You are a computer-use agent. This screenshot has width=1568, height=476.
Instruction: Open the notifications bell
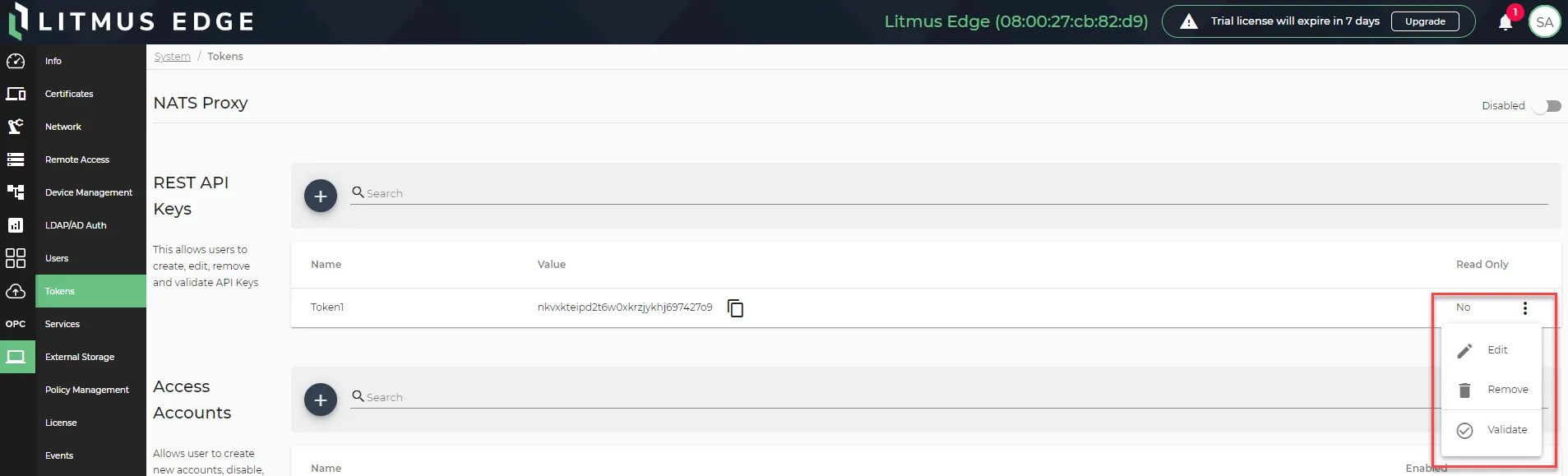tap(1506, 22)
